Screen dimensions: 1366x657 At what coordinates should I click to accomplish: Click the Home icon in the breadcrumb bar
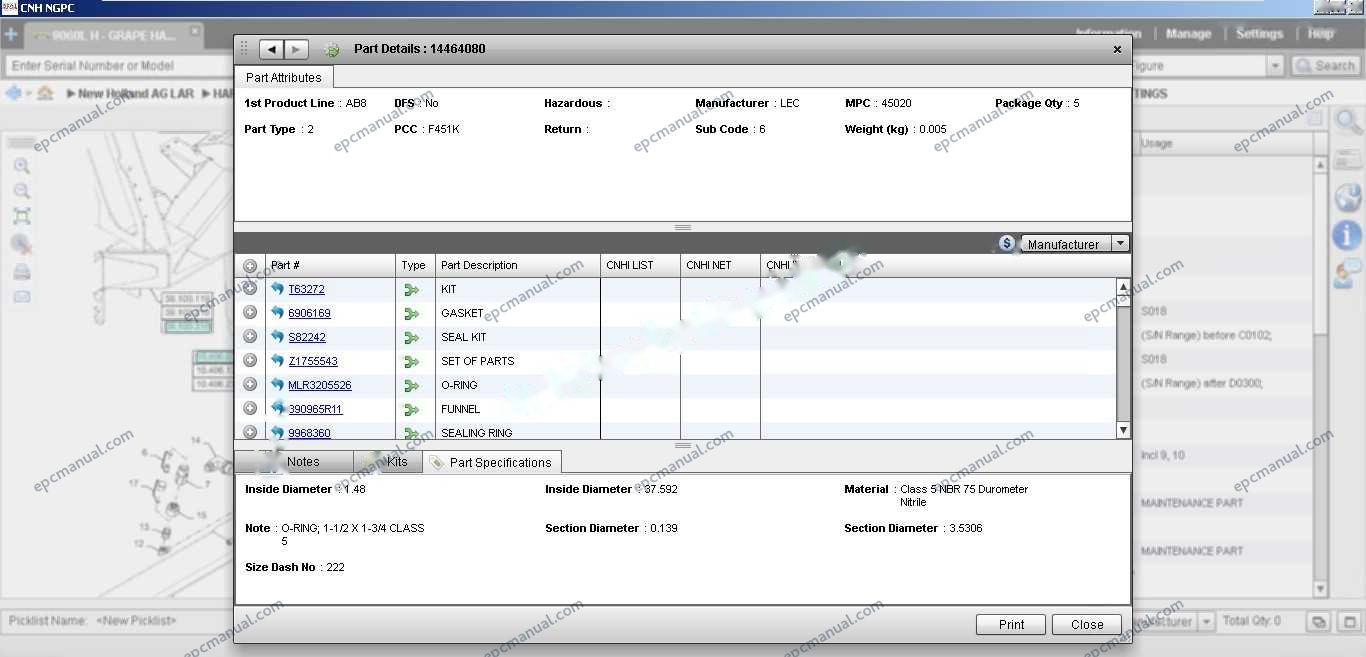pyautogui.click(x=44, y=93)
